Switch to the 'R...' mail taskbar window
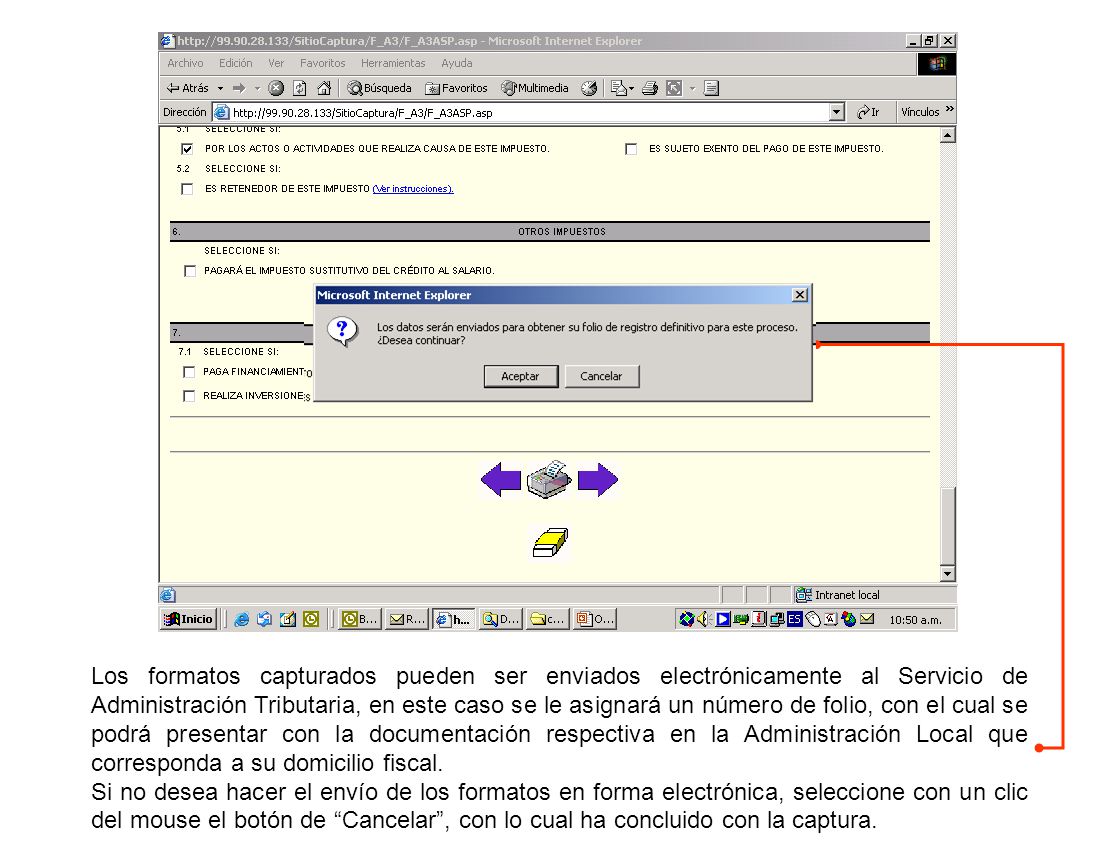1116x860 pixels. point(407,619)
